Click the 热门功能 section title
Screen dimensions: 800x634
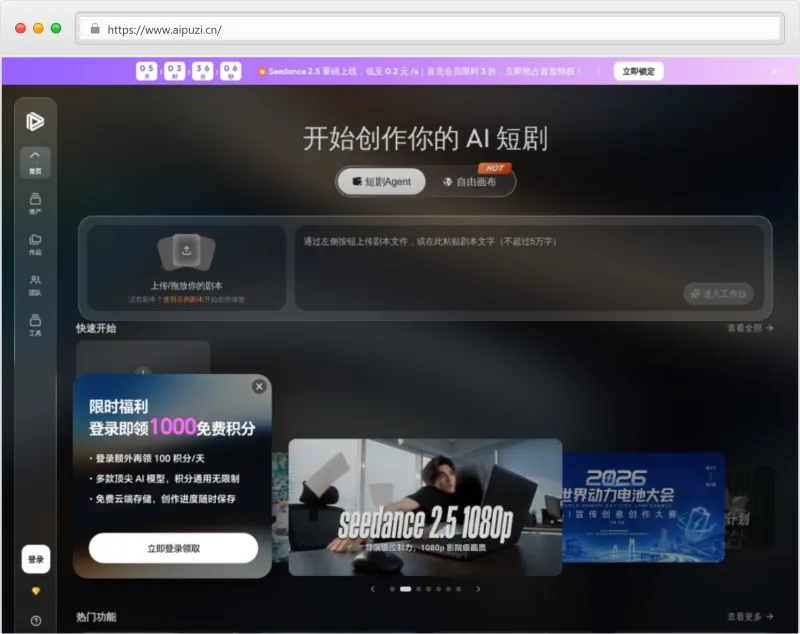96,617
